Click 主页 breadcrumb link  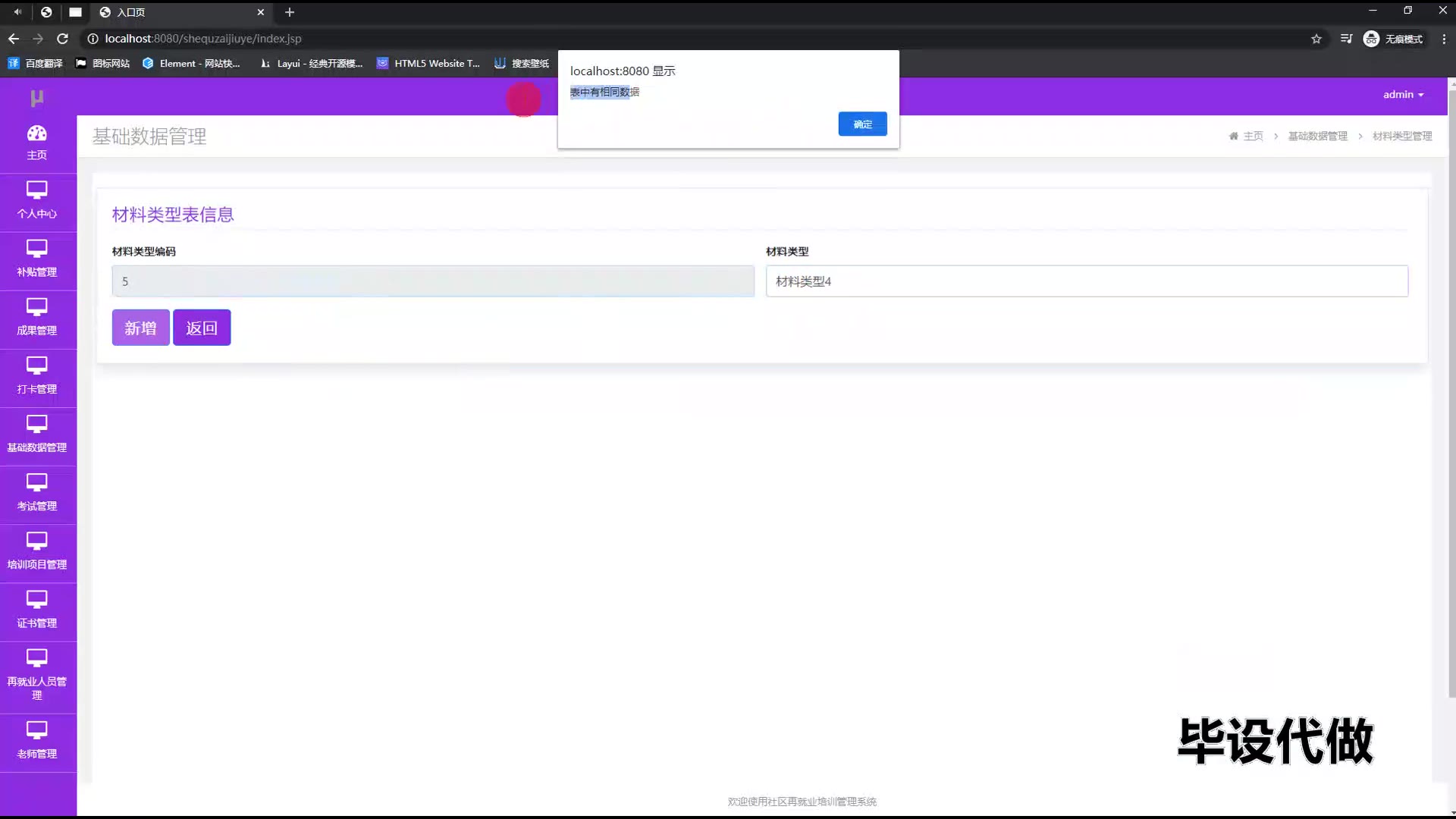[1253, 136]
